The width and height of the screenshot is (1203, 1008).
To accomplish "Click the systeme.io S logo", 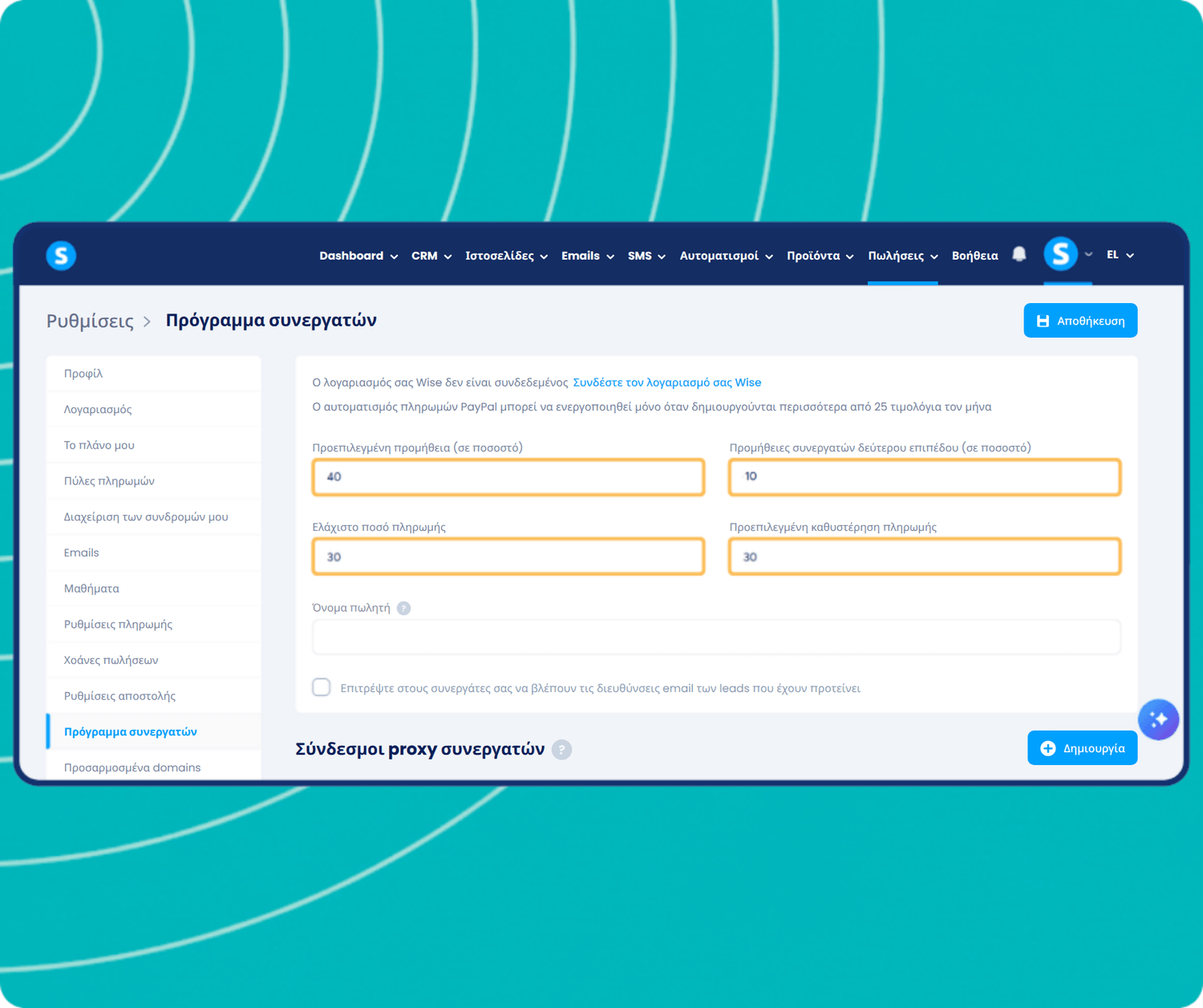I will click(x=61, y=256).
